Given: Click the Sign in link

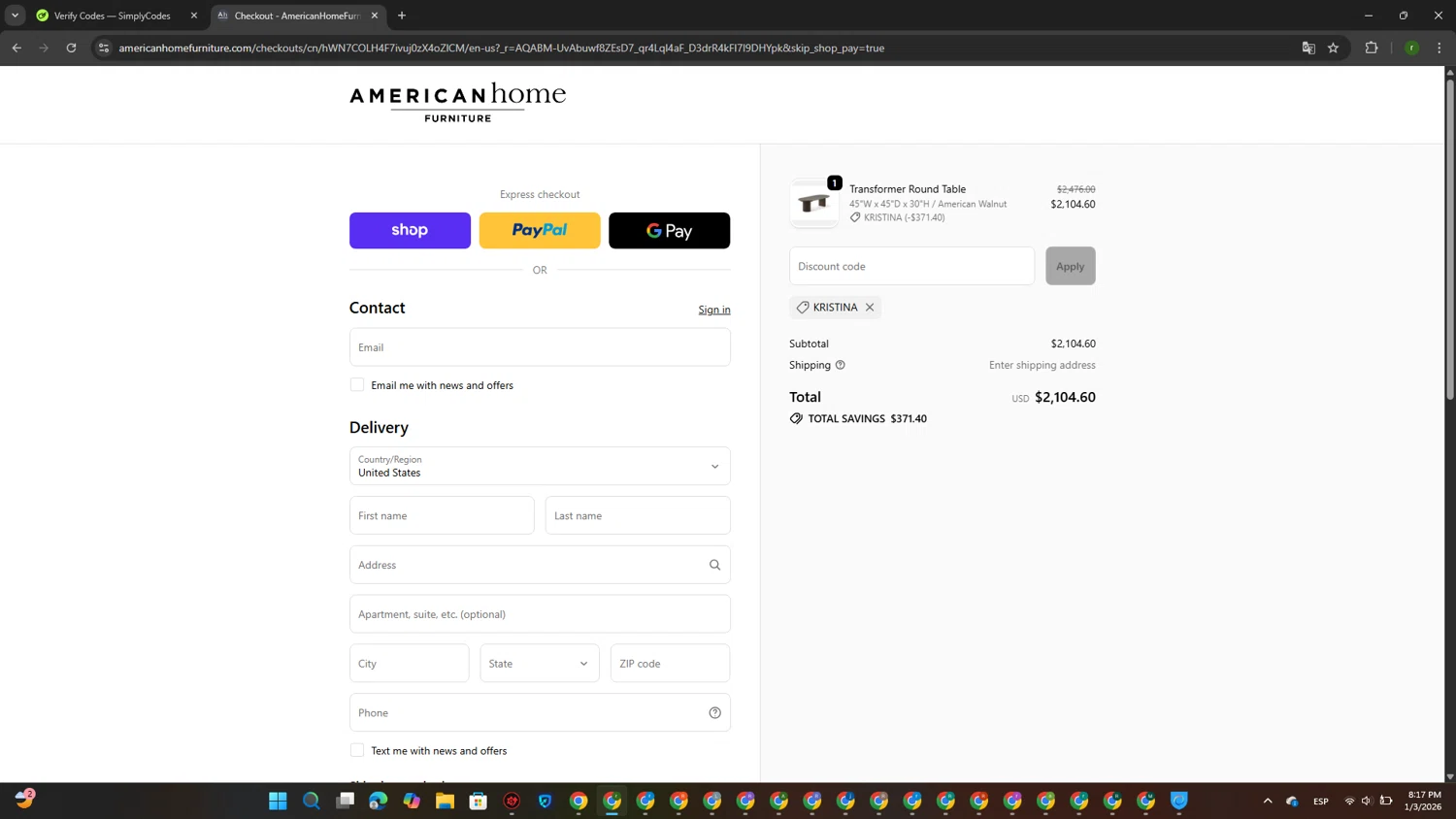Looking at the screenshot, I should (714, 310).
